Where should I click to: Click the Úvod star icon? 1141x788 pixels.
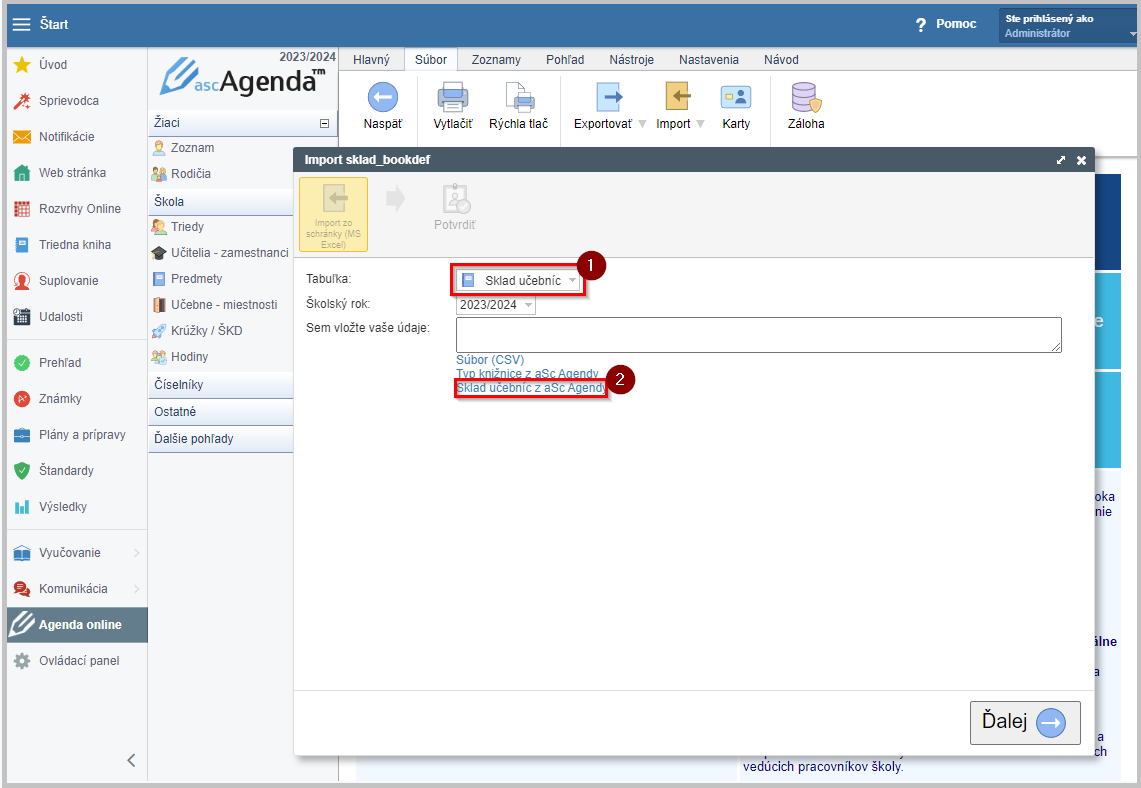pyautogui.click(x=22, y=65)
